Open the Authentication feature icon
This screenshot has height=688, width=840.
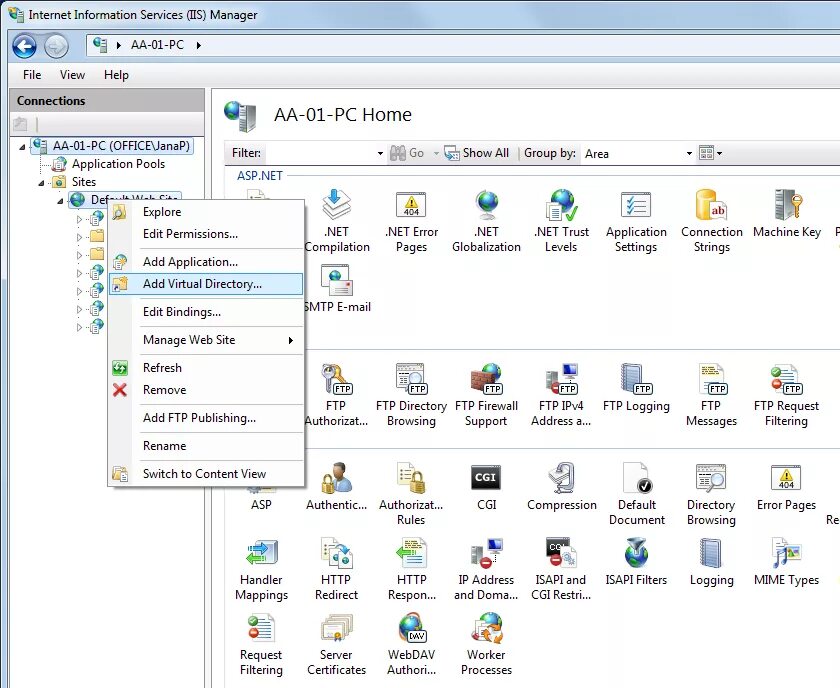coord(336,487)
